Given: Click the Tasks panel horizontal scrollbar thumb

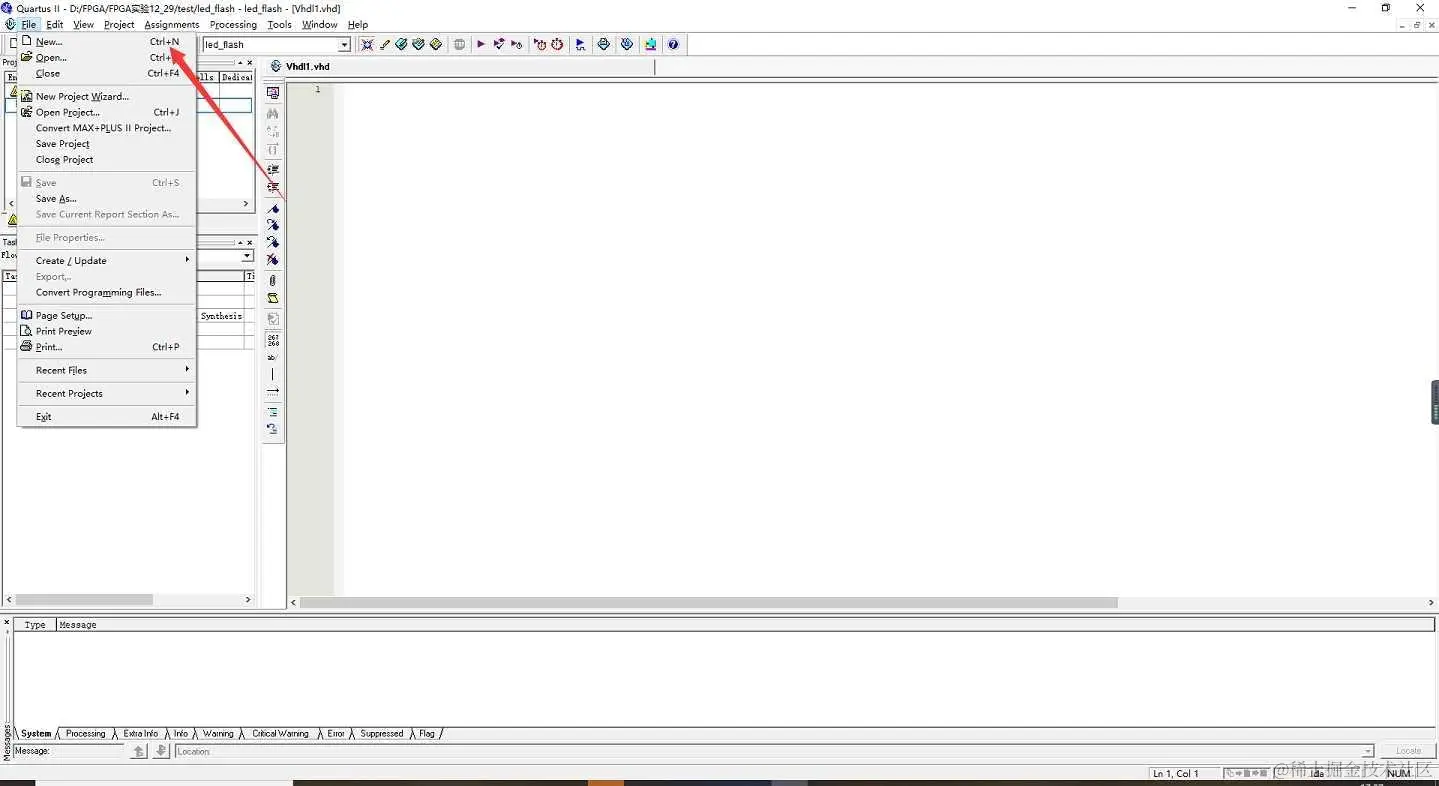Looking at the screenshot, I should click(x=84, y=599).
